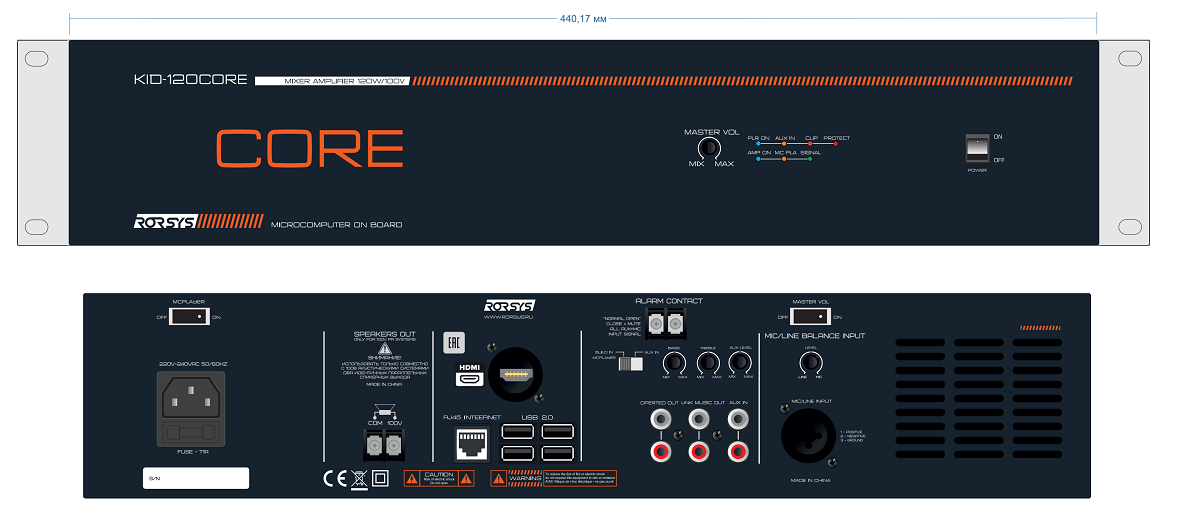Click the HDMI logo icon
The height and width of the screenshot is (526, 1200).
click(470, 375)
